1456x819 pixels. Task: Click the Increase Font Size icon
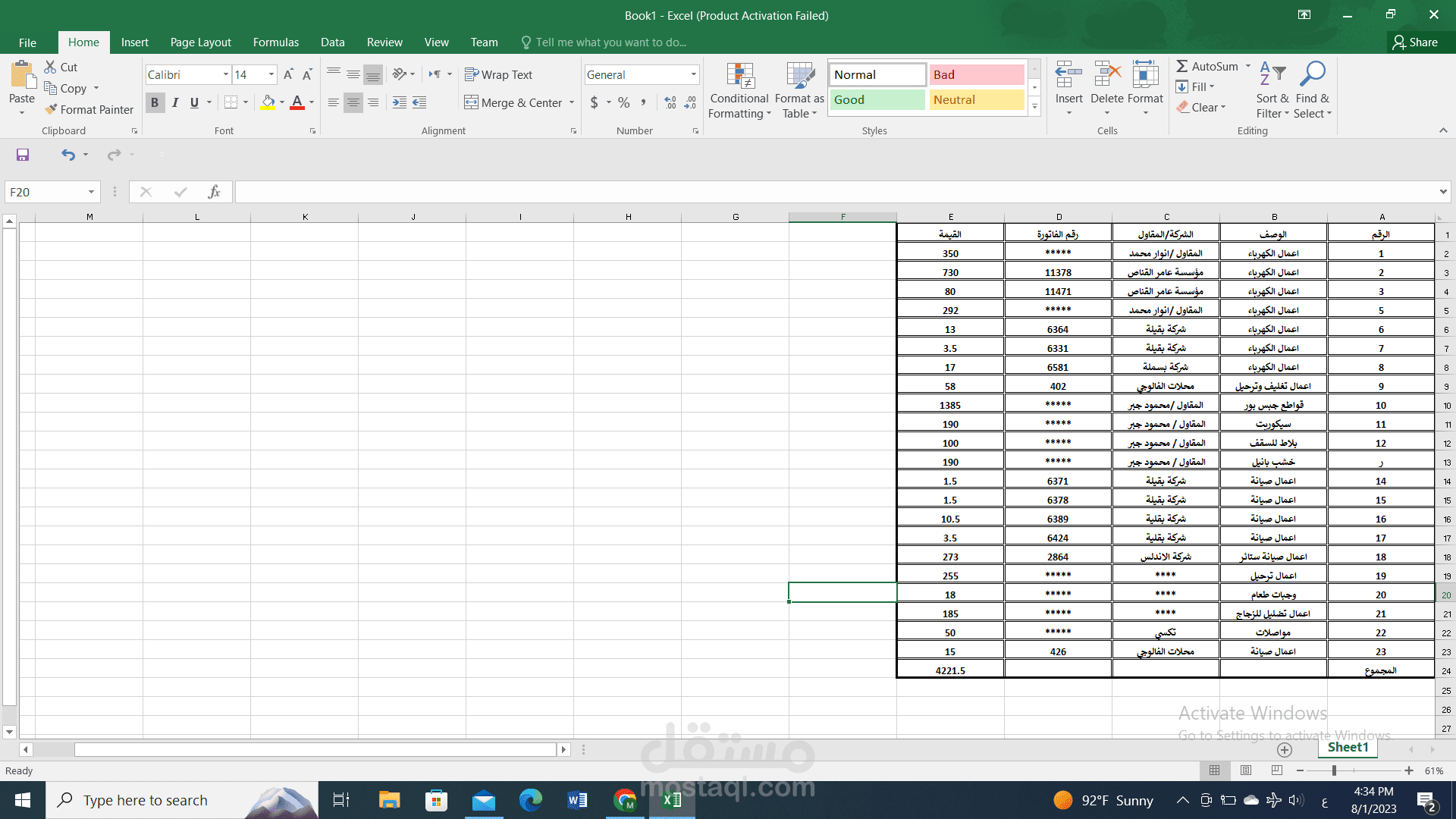pyautogui.click(x=288, y=74)
